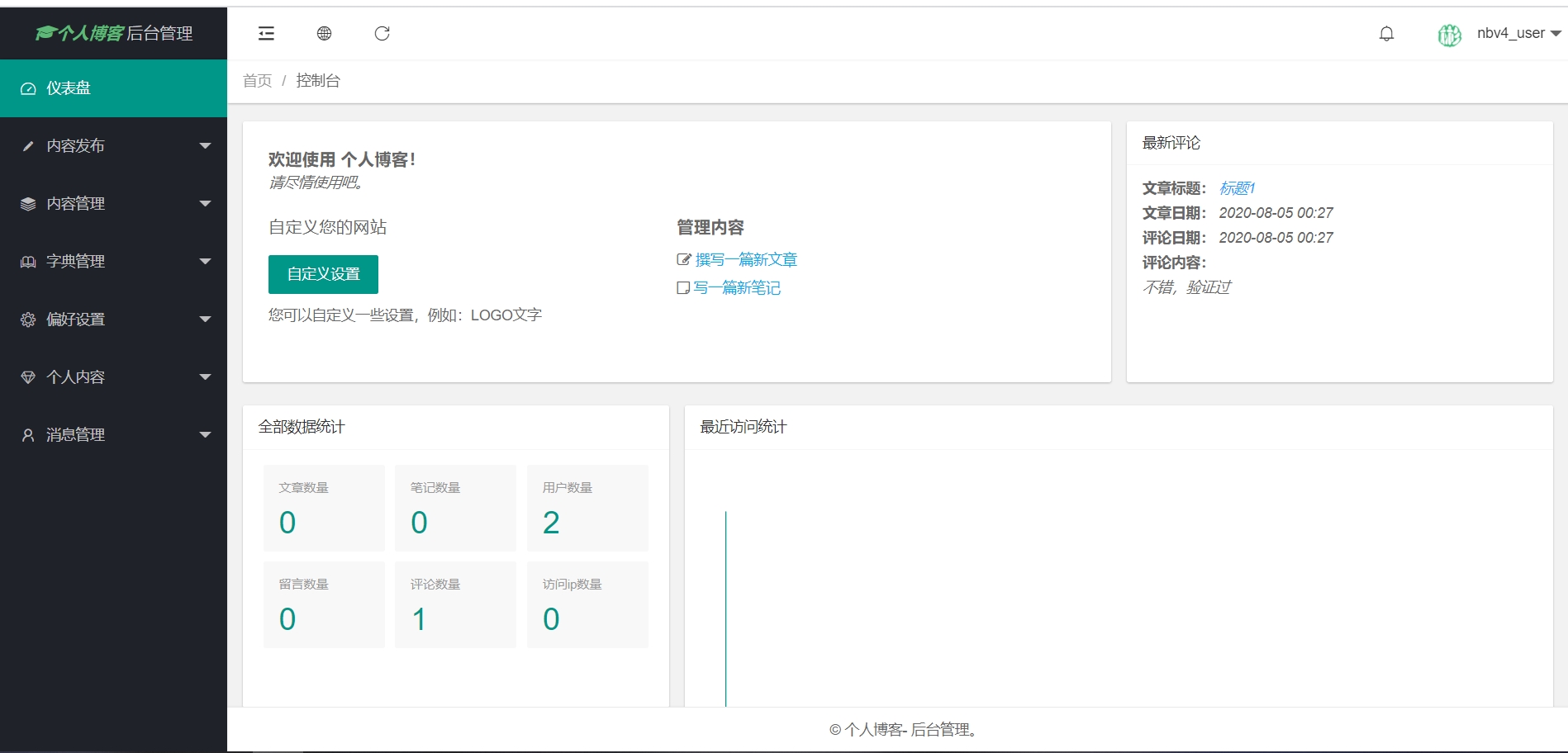Select 首页 in the breadcrumb

(256, 80)
